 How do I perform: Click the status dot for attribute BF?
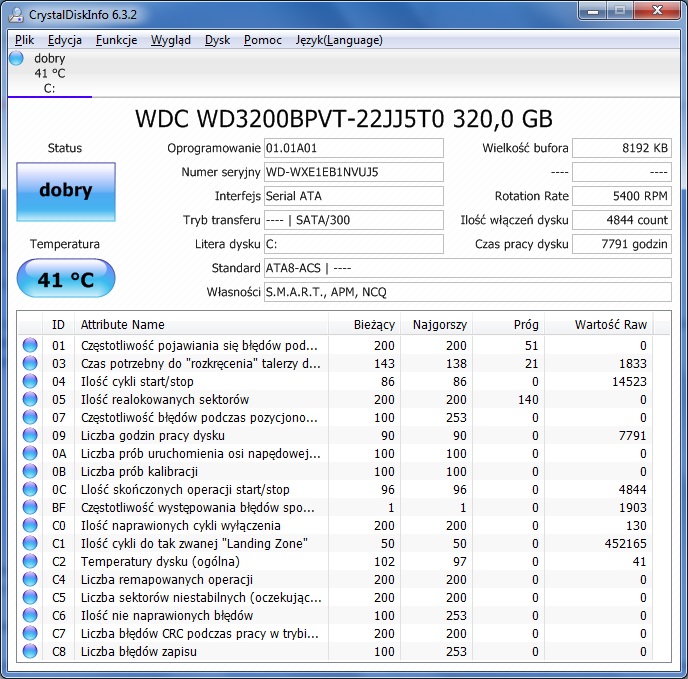(30, 507)
